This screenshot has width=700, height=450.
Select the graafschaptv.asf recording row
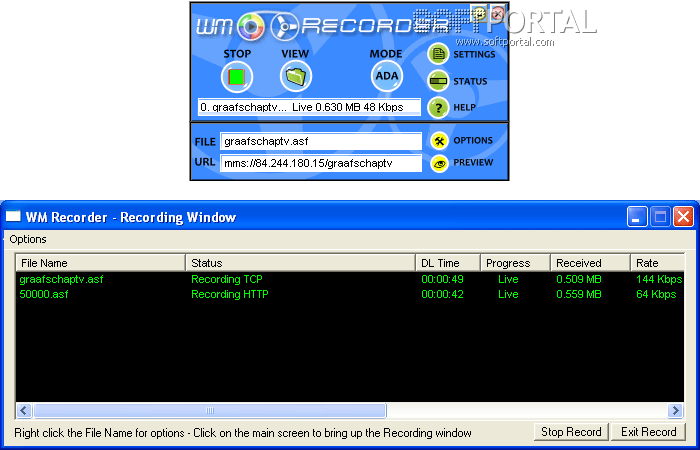pyautogui.click(x=350, y=279)
